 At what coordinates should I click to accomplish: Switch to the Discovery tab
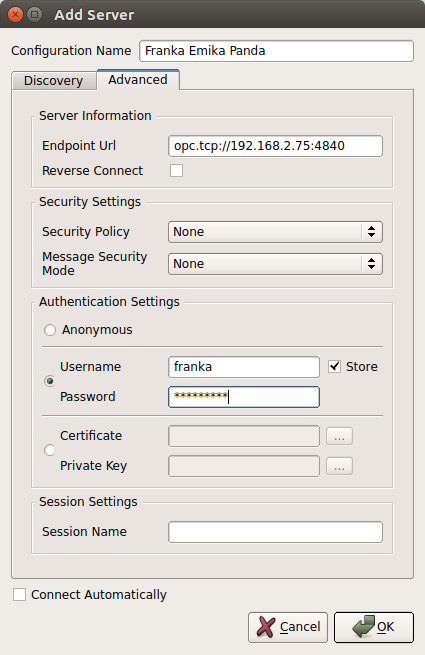pyautogui.click(x=54, y=81)
